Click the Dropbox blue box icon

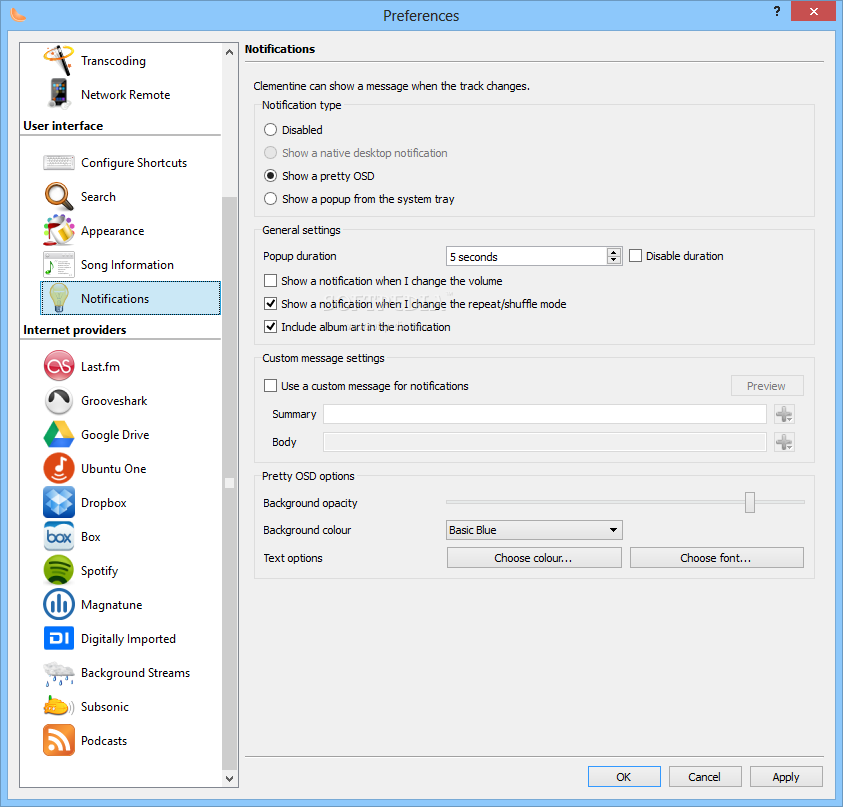(59, 502)
